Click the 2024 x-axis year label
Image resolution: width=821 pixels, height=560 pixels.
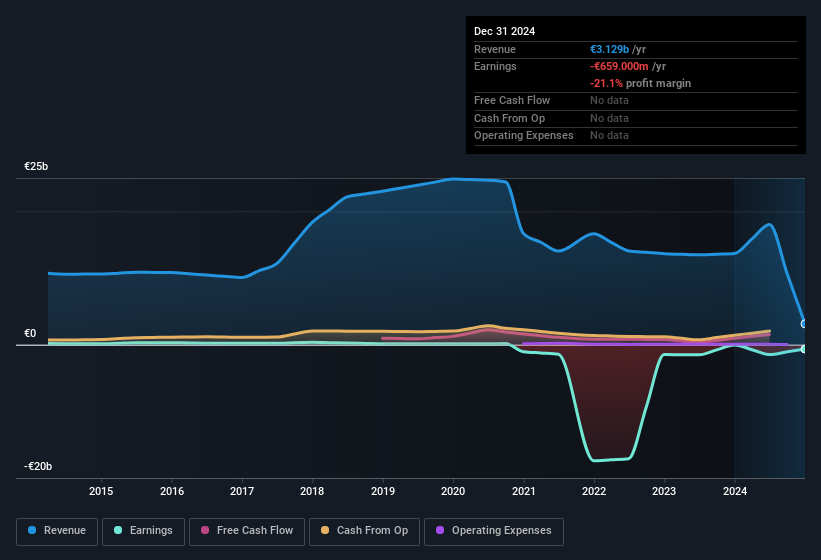pos(735,491)
